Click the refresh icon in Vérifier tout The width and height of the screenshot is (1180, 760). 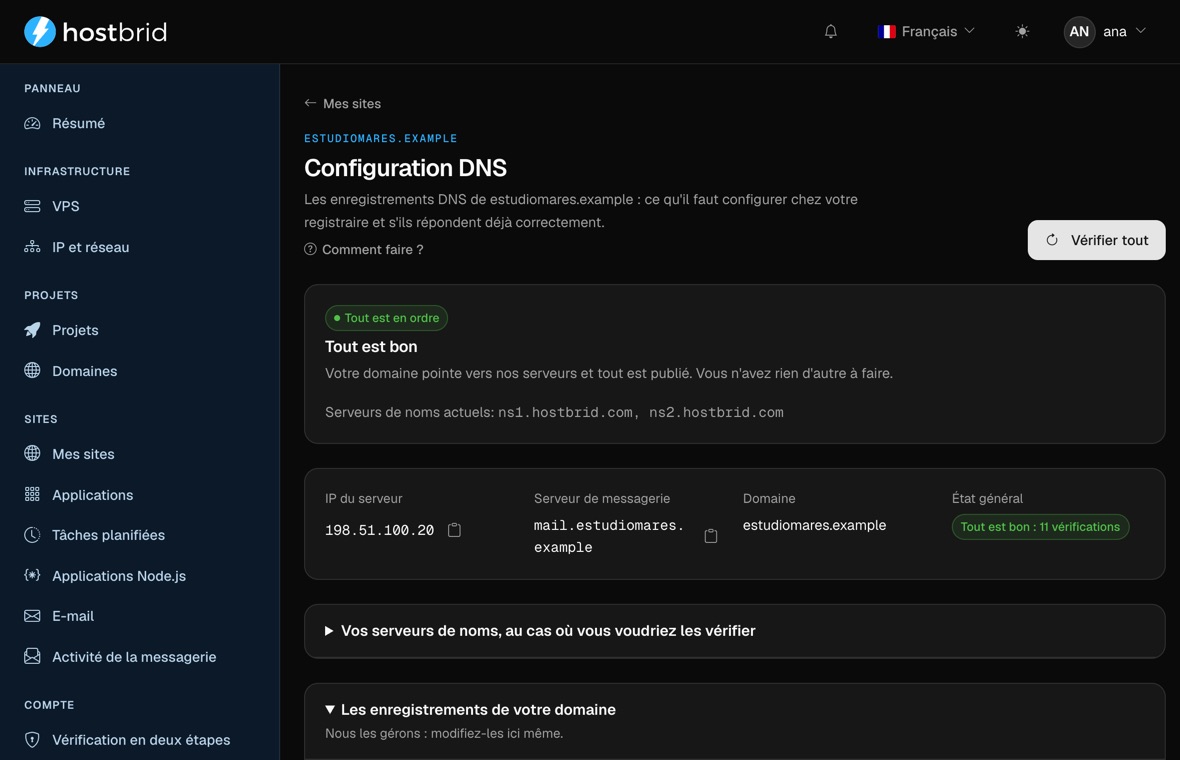point(1052,240)
